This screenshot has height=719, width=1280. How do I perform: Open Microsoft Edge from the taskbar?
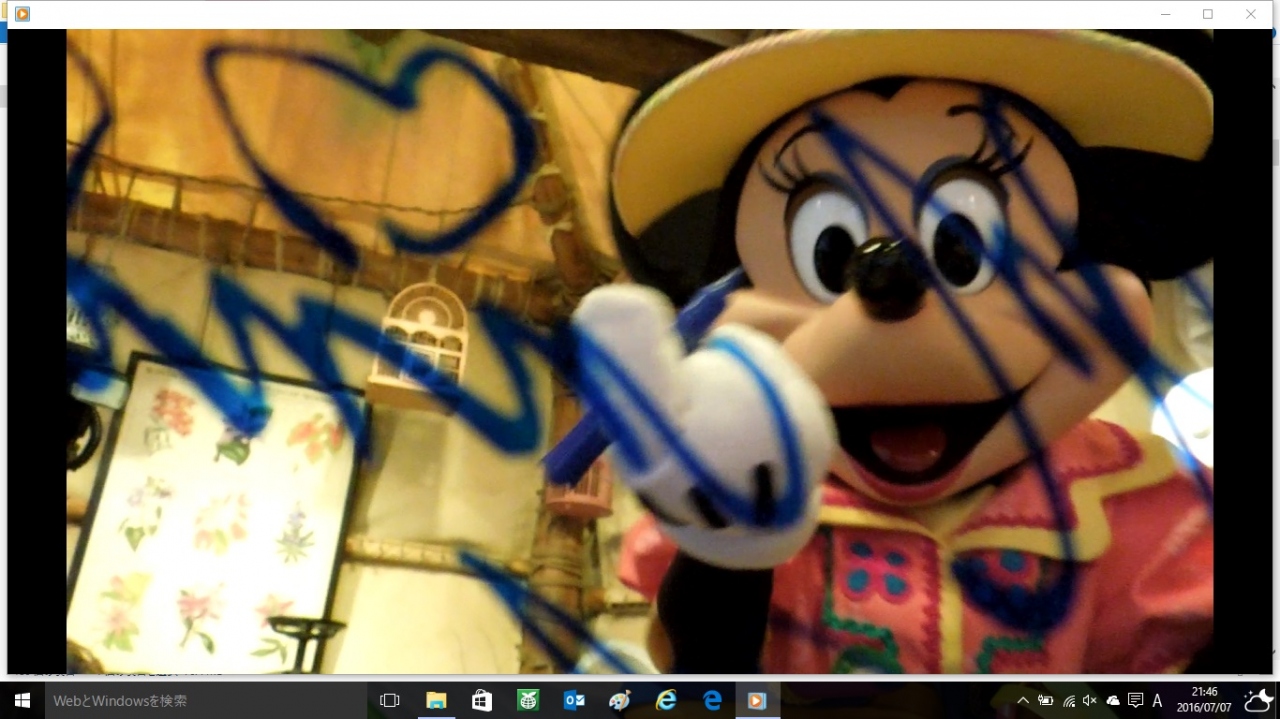coord(712,701)
